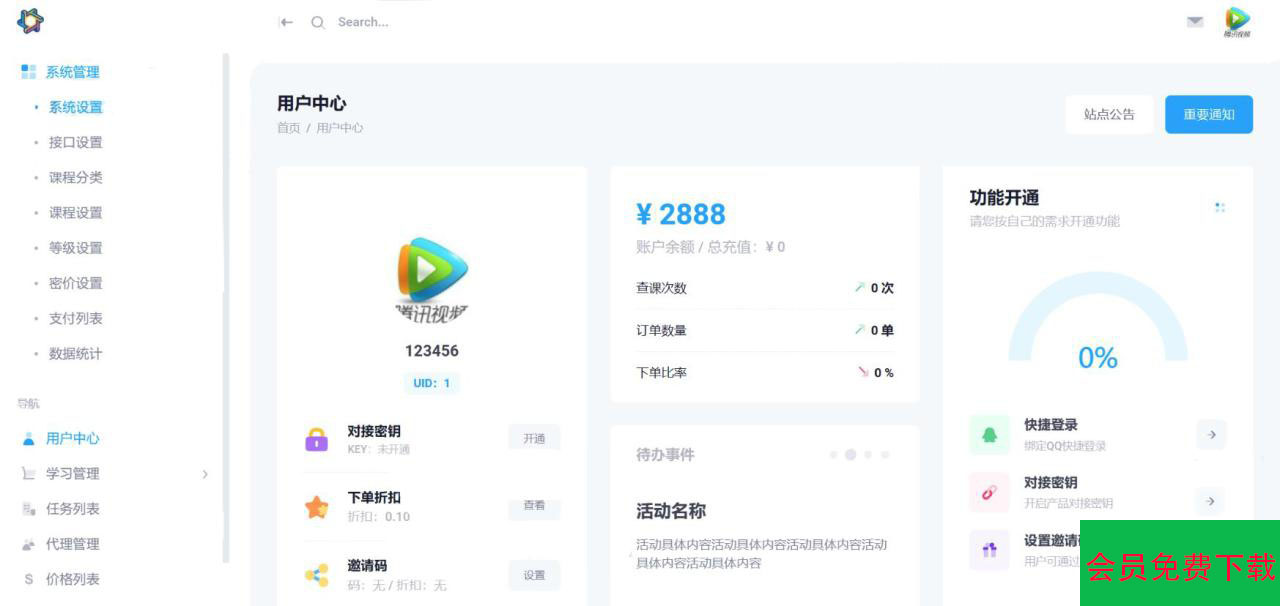
Task: Click the sidebar collapse arrow icon
Action: tap(286, 22)
